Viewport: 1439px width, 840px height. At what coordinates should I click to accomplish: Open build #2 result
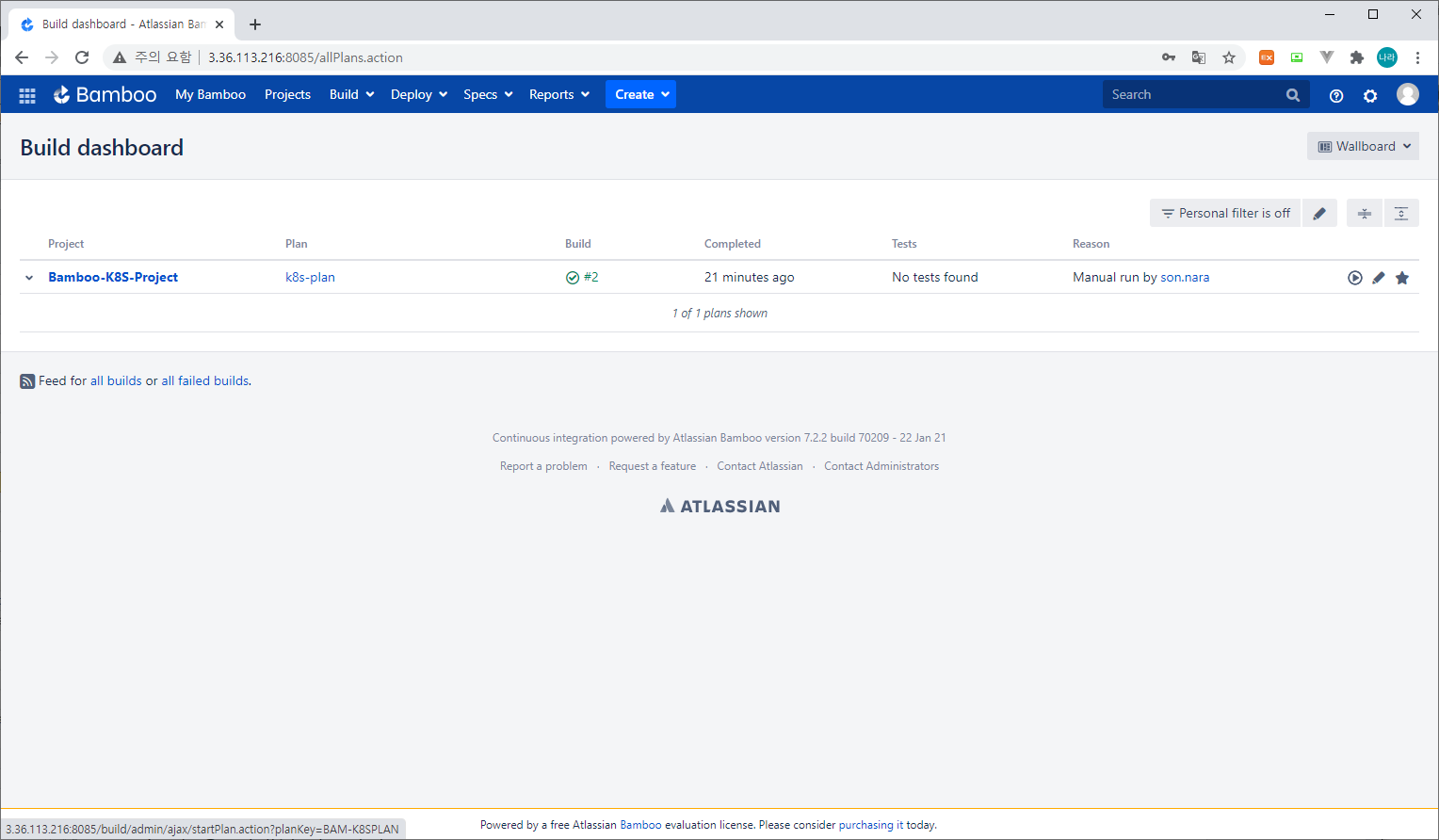(591, 278)
